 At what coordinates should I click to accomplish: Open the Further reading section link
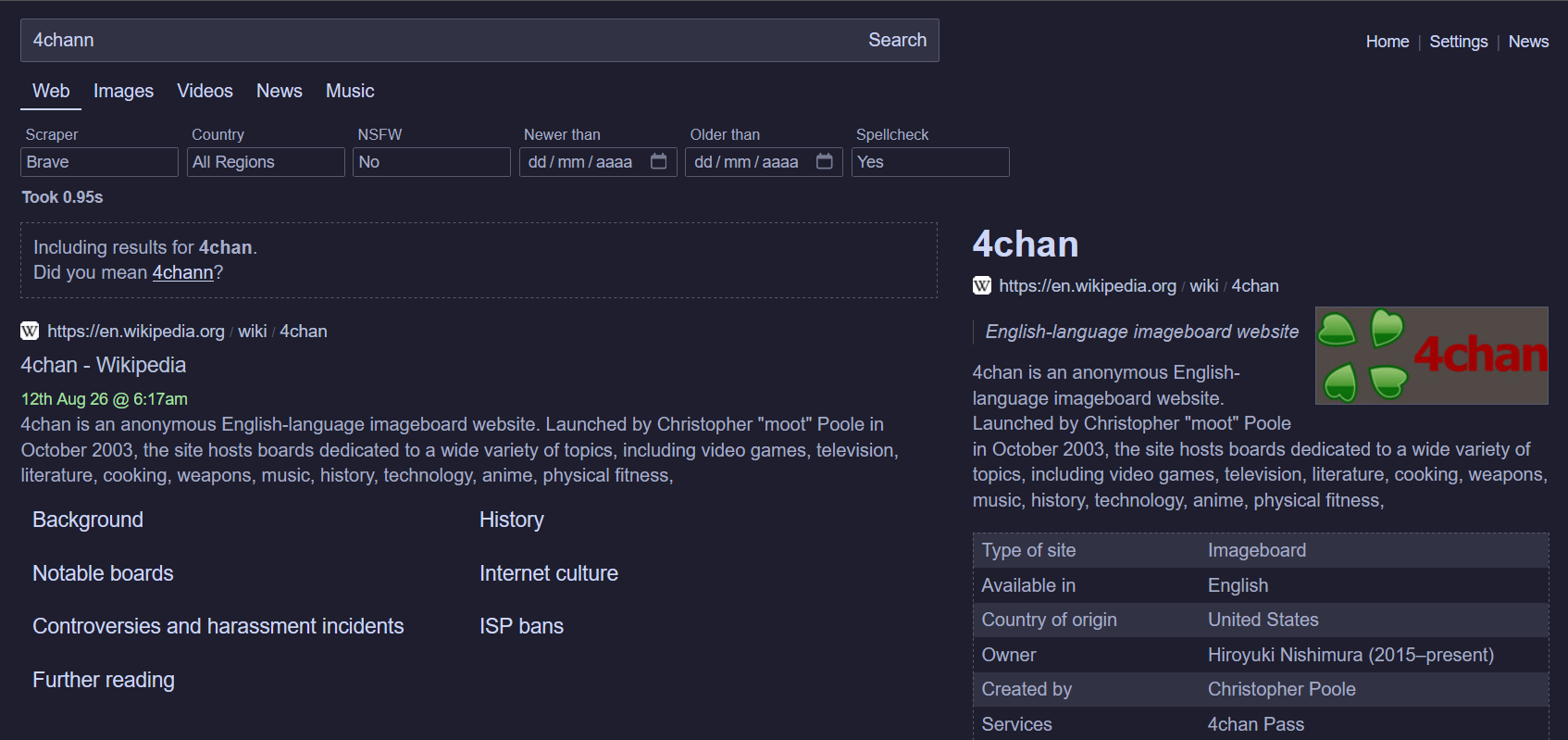click(104, 680)
